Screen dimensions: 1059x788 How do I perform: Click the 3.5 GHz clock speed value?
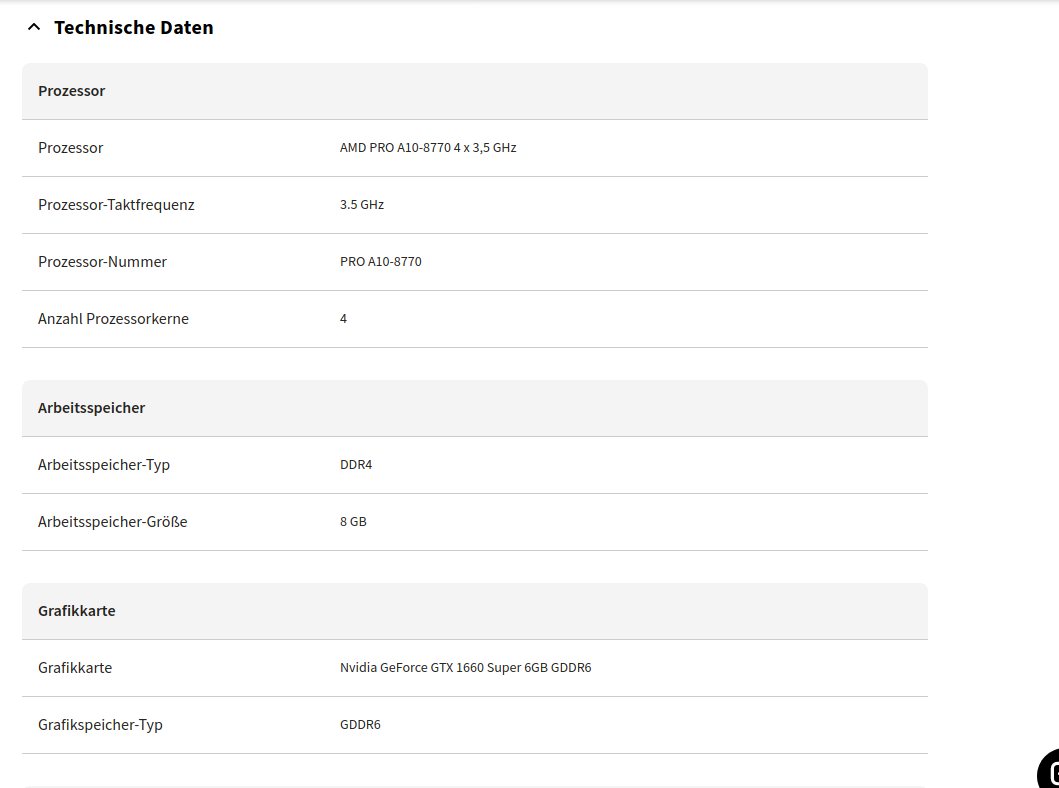tap(362, 205)
